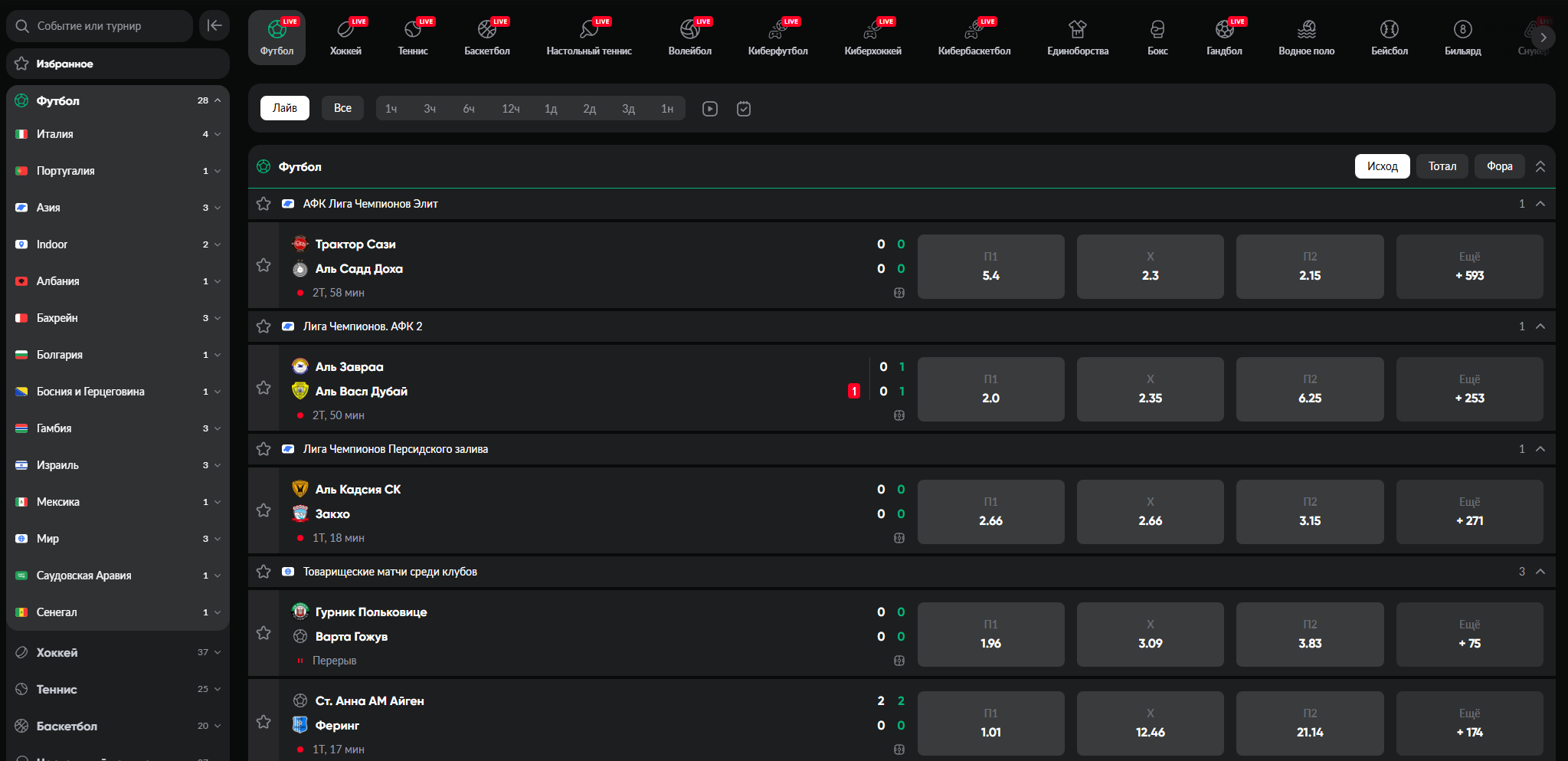Open the match tracker icon for Трактор Сази
1568x761 pixels.
(x=898, y=292)
